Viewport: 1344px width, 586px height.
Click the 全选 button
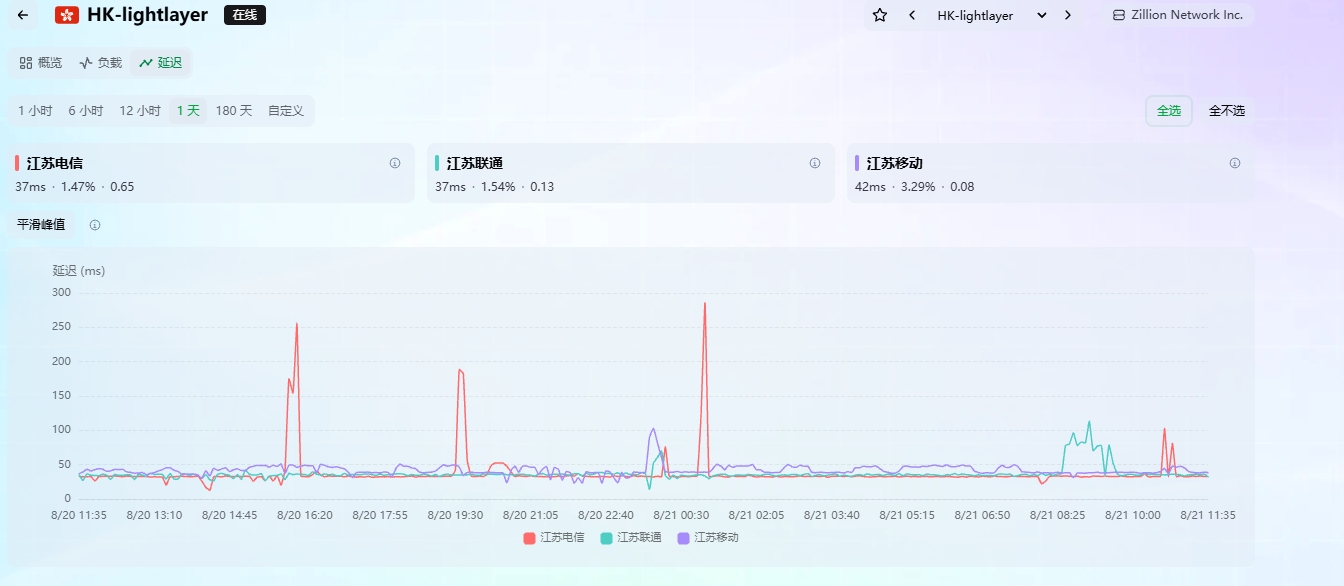(x=1169, y=111)
